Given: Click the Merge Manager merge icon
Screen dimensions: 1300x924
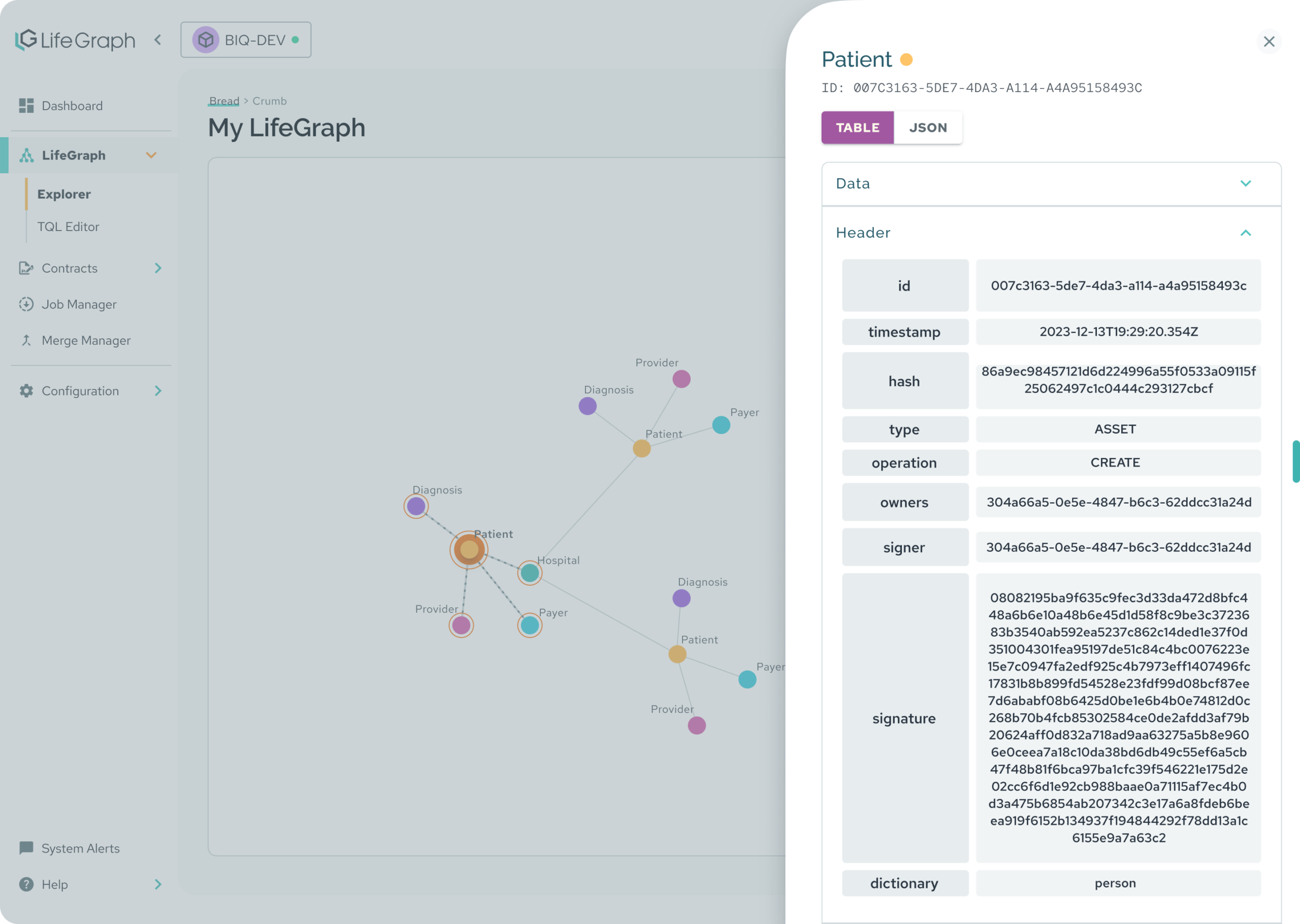Looking at the screenshot, I should tap(26, 340).
